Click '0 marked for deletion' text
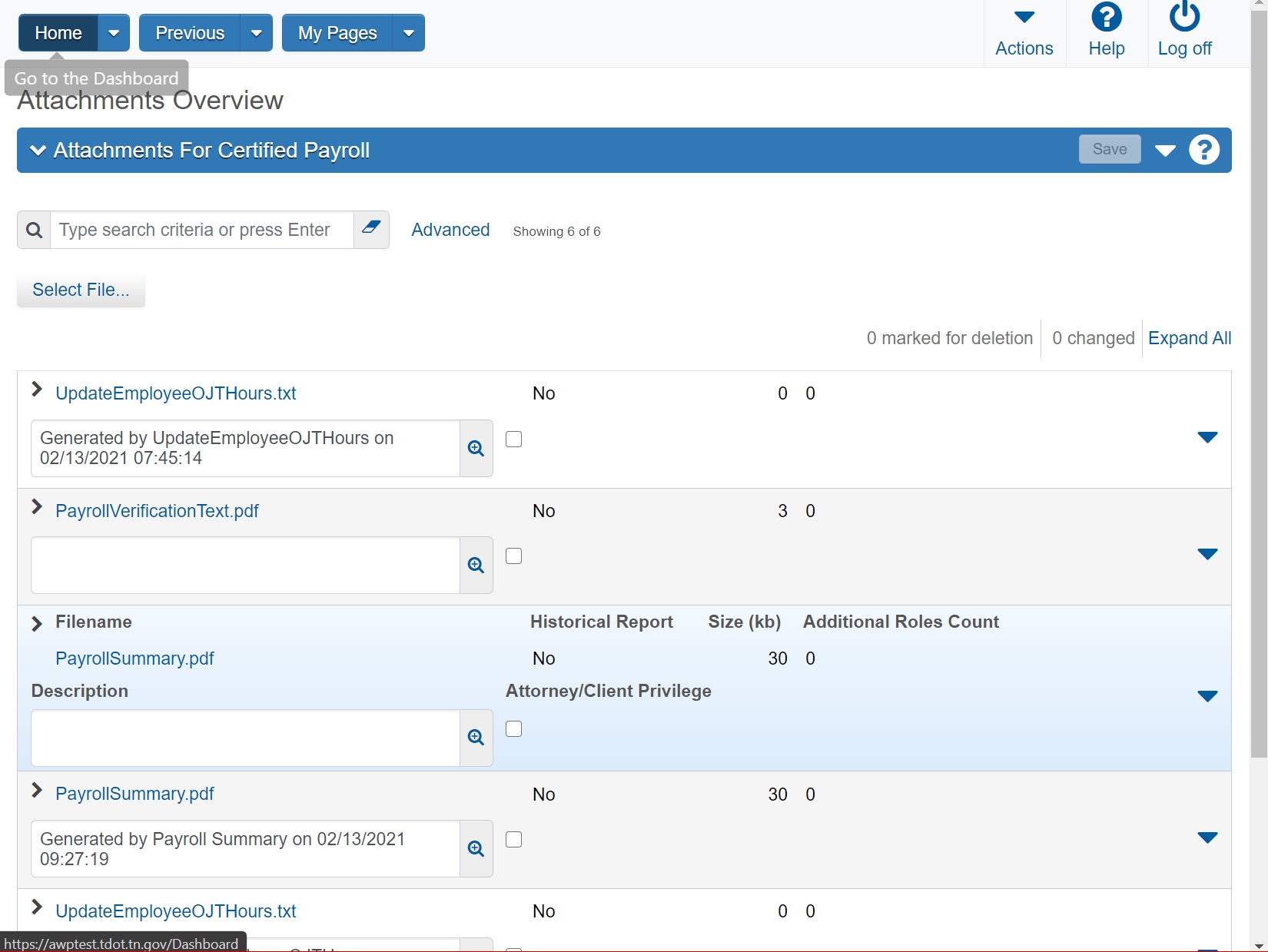This screenshot has height=952, width=1268. [x=950, y=338]
